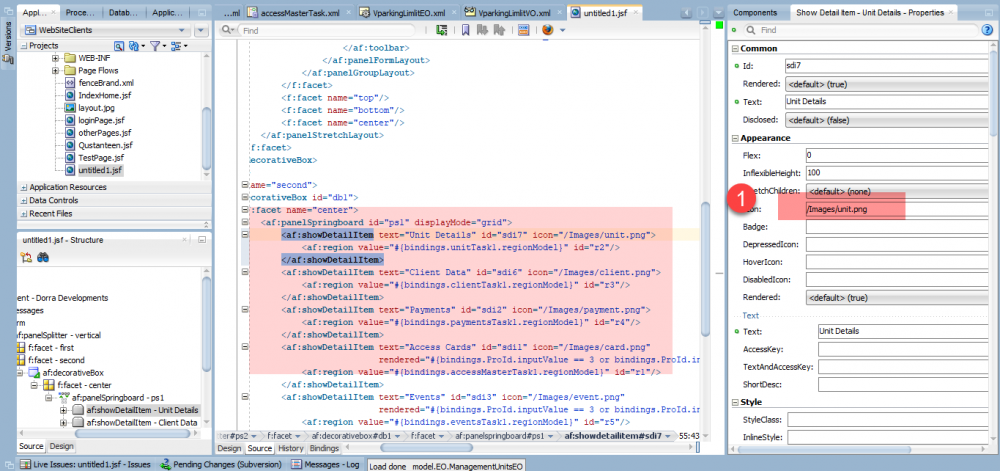Expand the Application Resources section

(24, 187)
